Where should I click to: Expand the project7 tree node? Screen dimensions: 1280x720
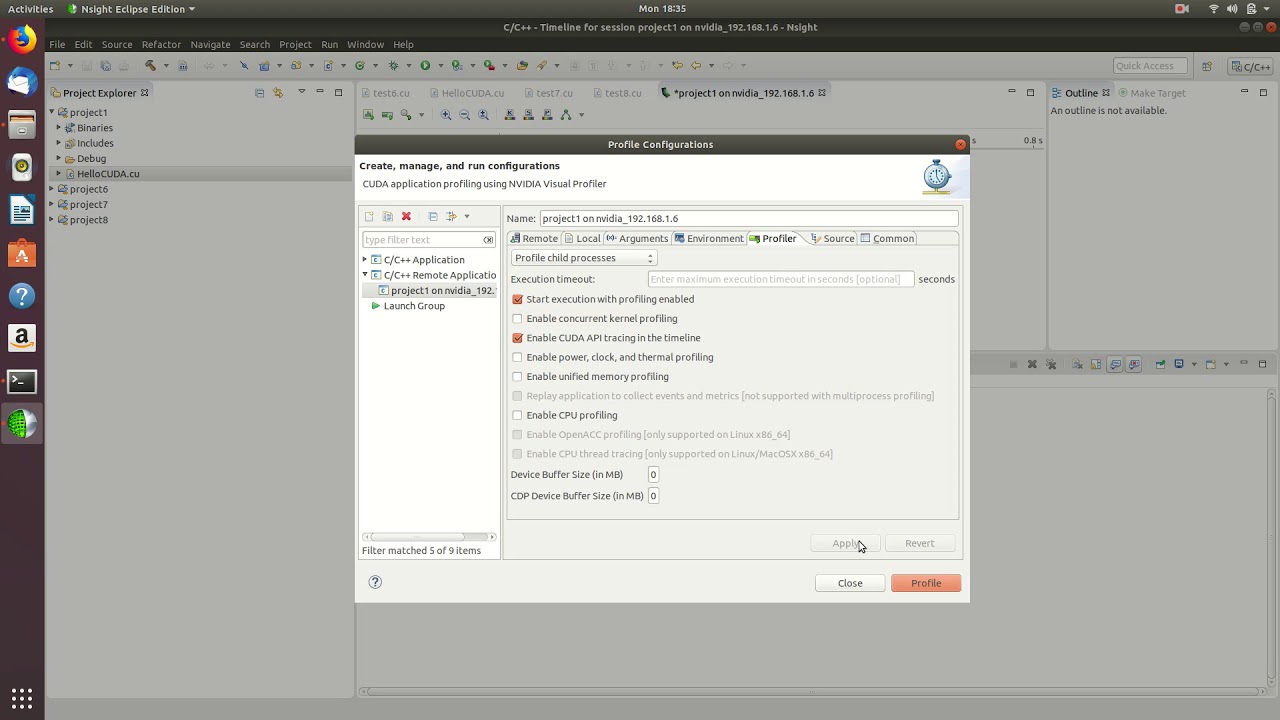coord(52,204)
